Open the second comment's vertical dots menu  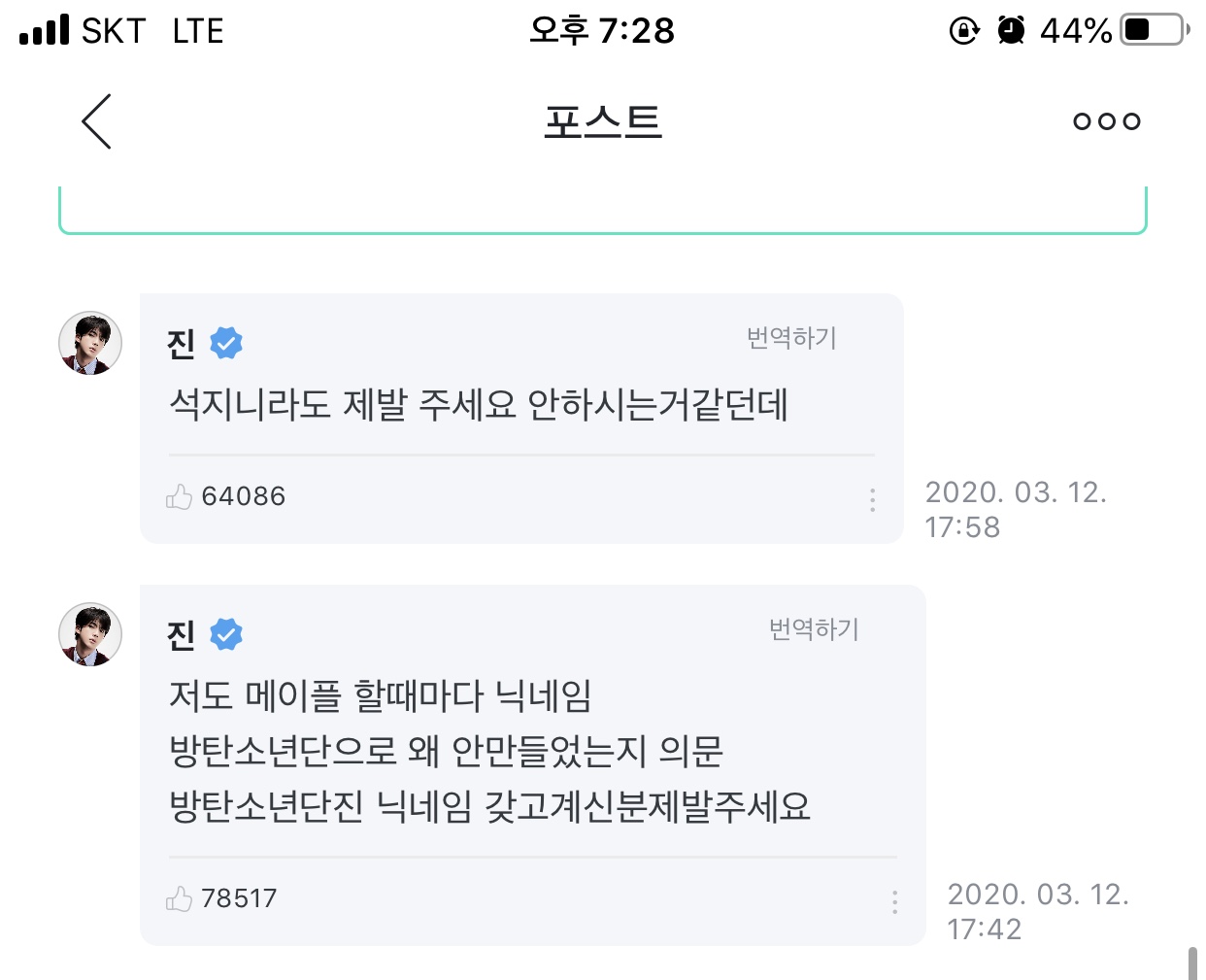point(894,901)
